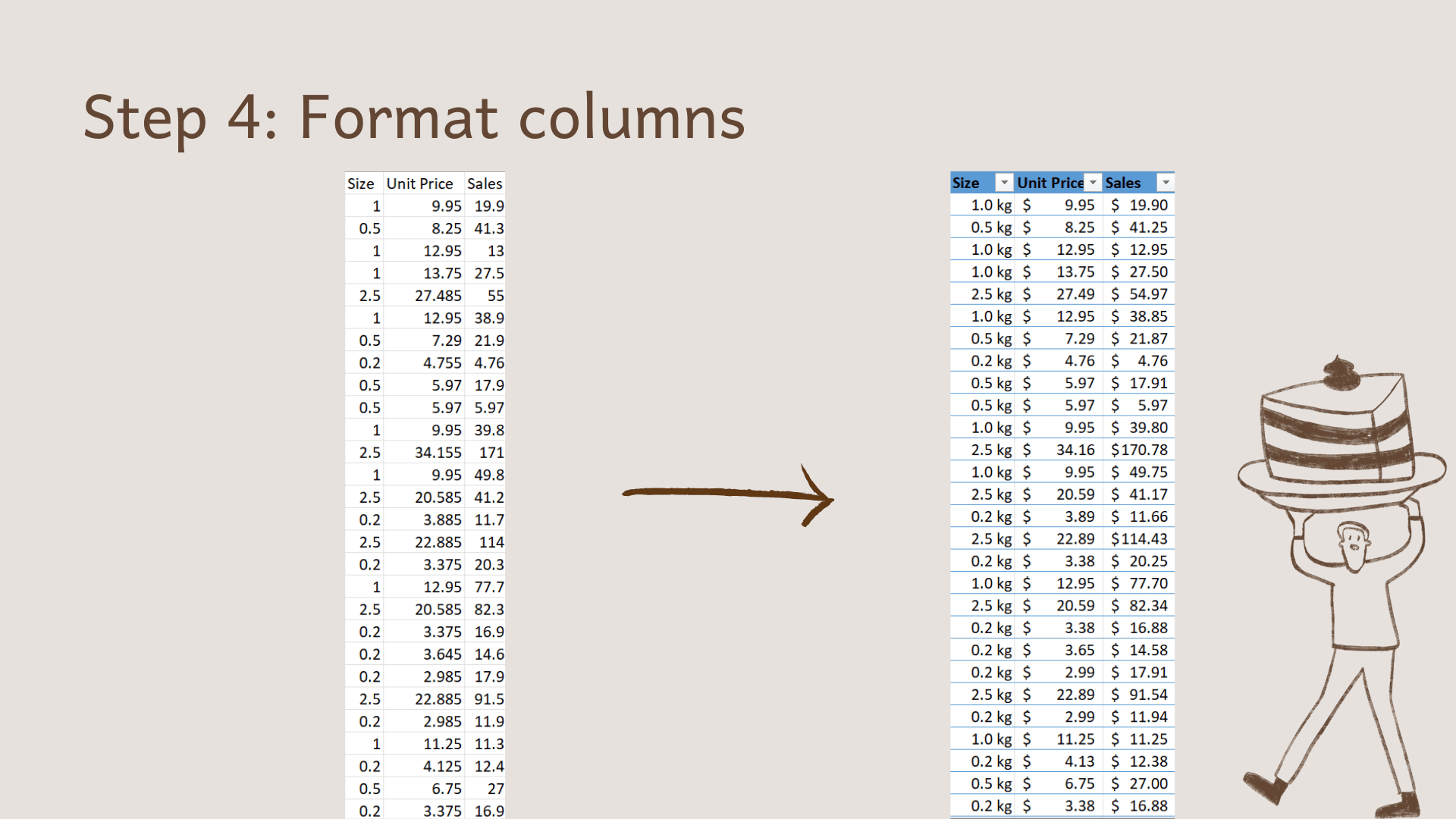Select the 'Unit Price' header in the unformatted table

[x=419, y=184]
